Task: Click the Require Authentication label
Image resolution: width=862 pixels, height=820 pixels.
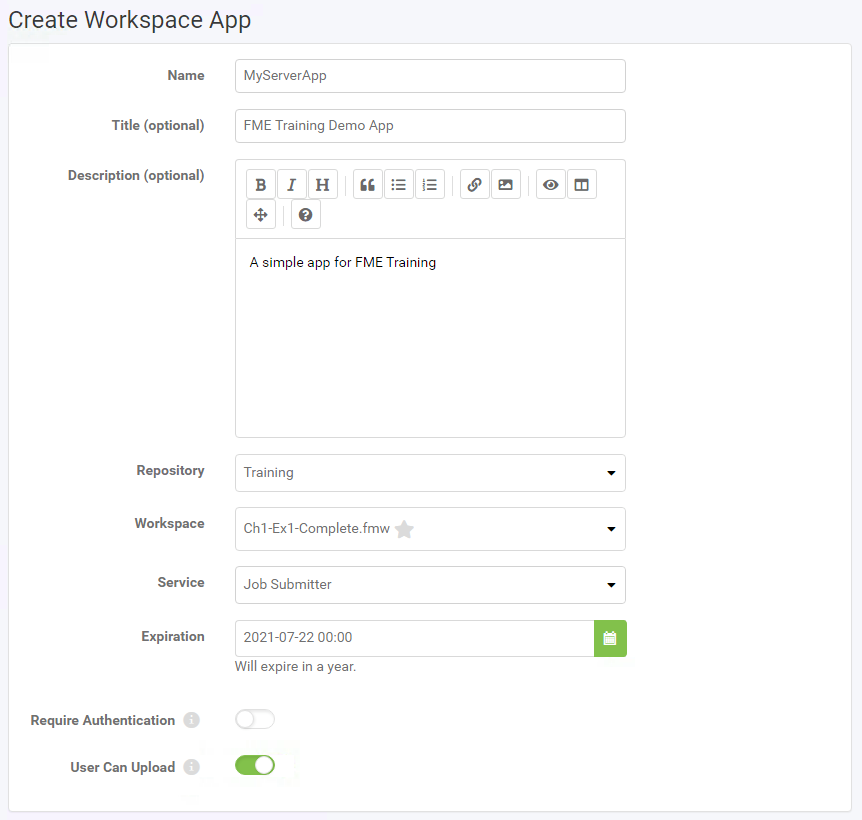Action: tap(103, 720)
